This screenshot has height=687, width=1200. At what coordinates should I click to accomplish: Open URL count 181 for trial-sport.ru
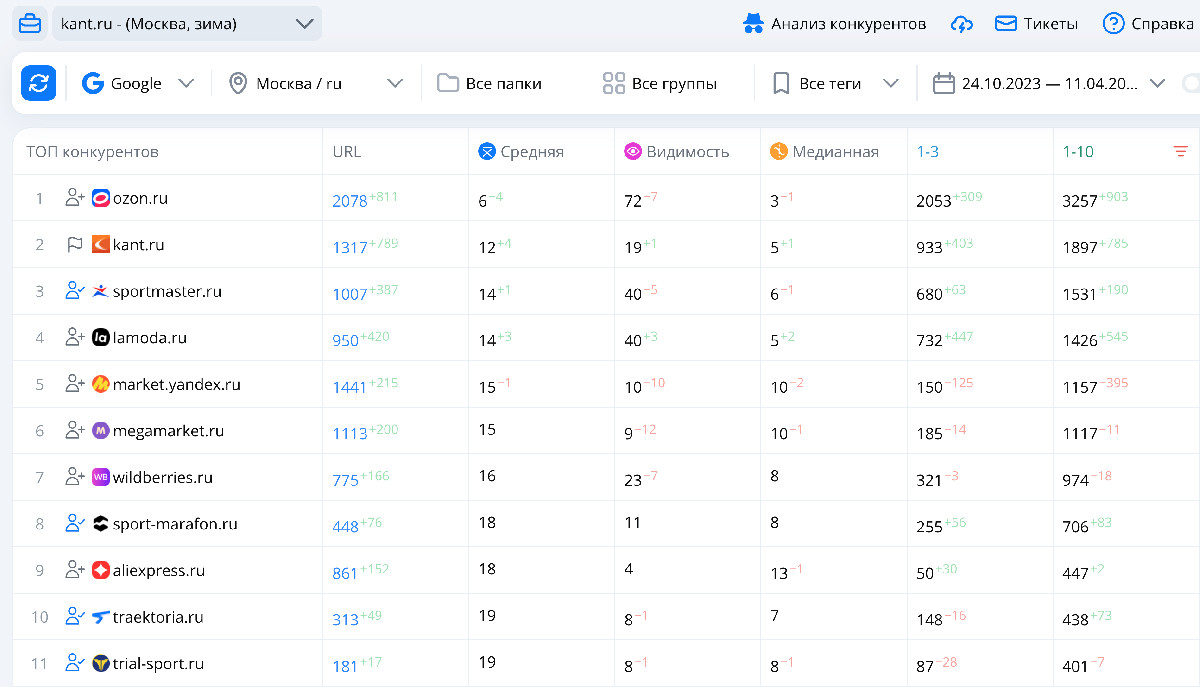click(345, 666)
